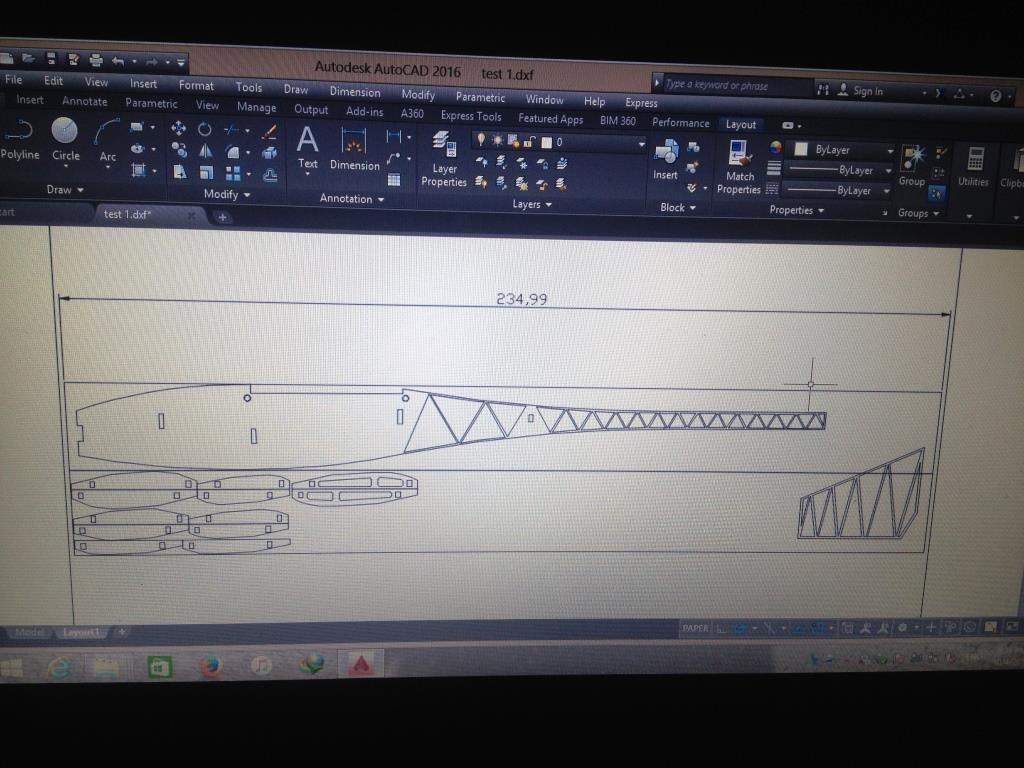
Task: Switch to the Layout ribbon tab
Action: tap(741, 124)
